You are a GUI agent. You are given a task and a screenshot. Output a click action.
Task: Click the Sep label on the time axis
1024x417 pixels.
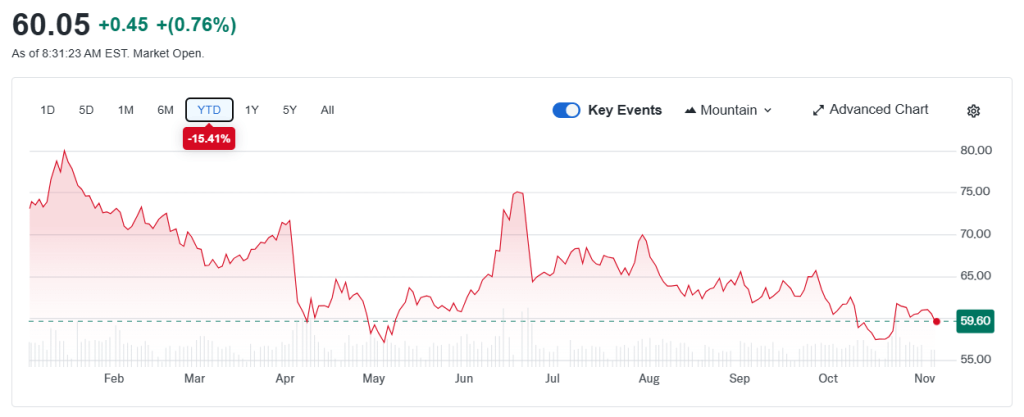tap(740, 379)
